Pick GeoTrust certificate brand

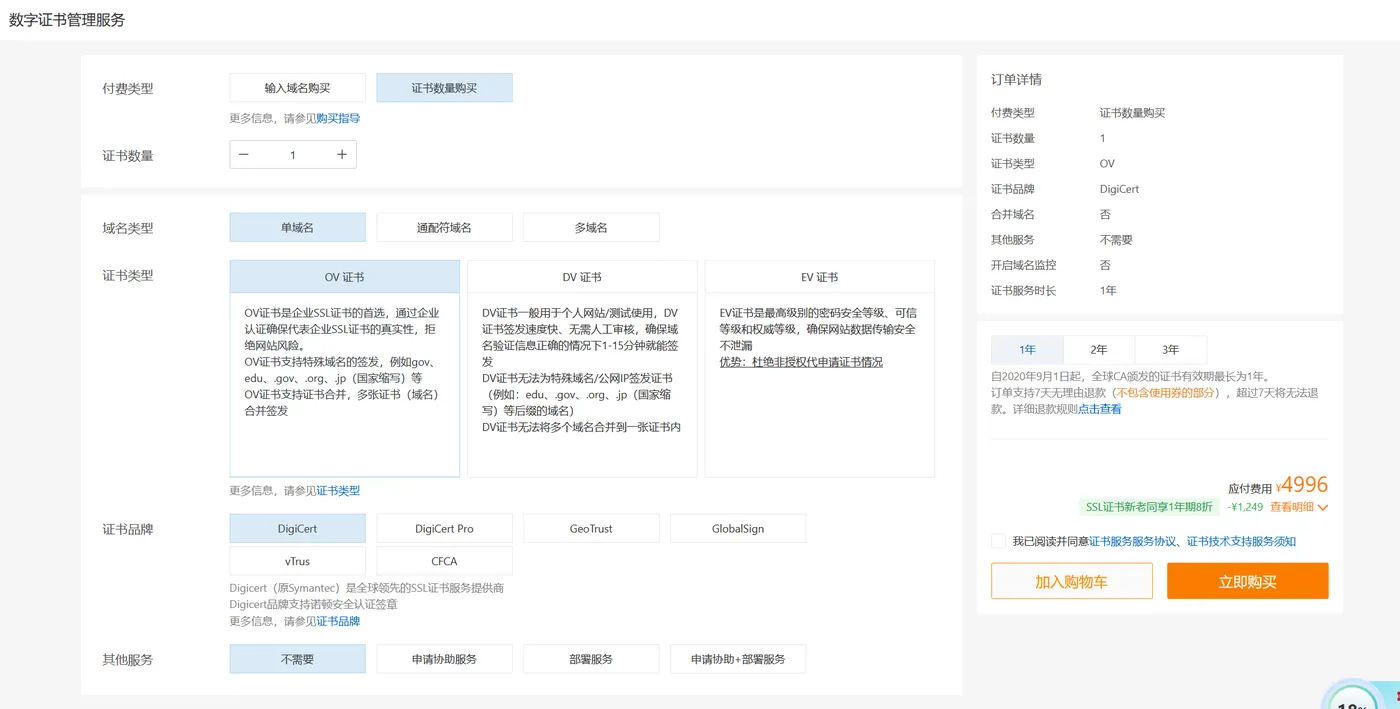point(591,529)
